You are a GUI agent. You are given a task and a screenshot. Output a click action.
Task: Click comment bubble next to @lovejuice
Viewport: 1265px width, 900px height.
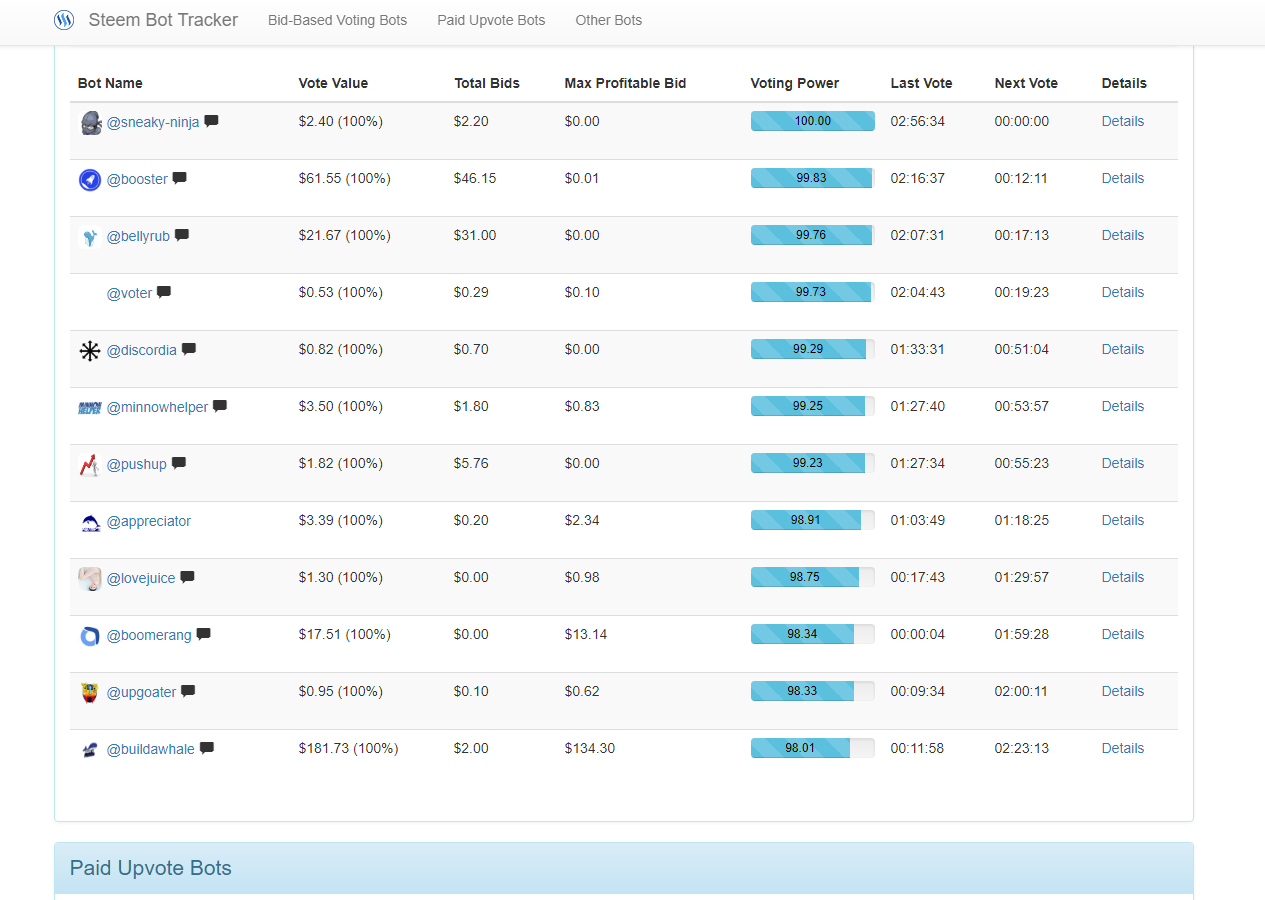(x=187, y=577)
